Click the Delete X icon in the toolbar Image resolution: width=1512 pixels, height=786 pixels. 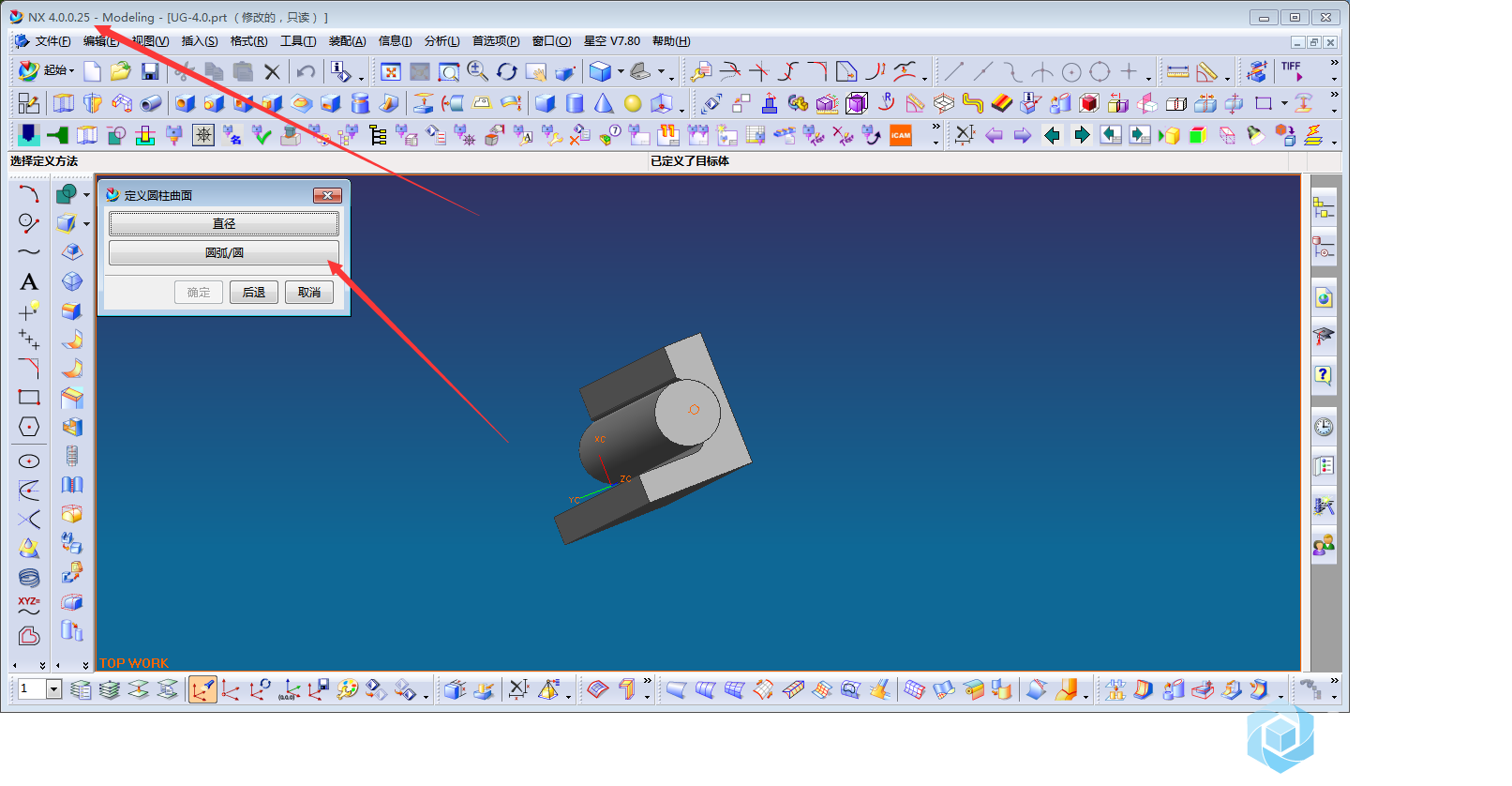click(272, 71)
